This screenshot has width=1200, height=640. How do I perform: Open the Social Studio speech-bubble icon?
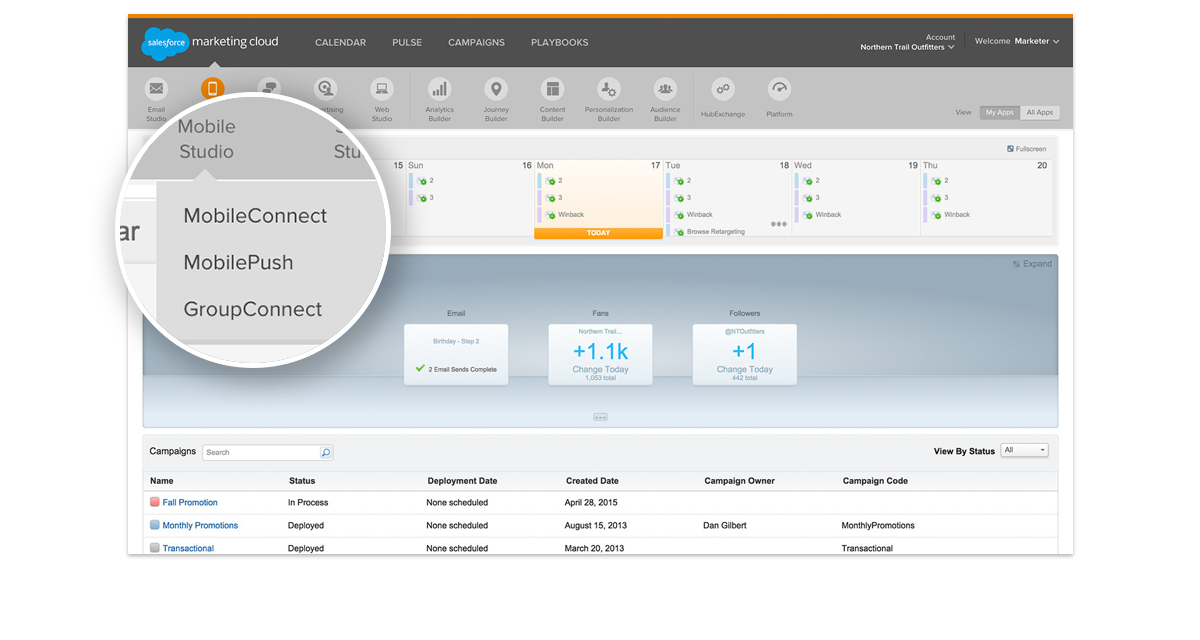coord(269,88)
